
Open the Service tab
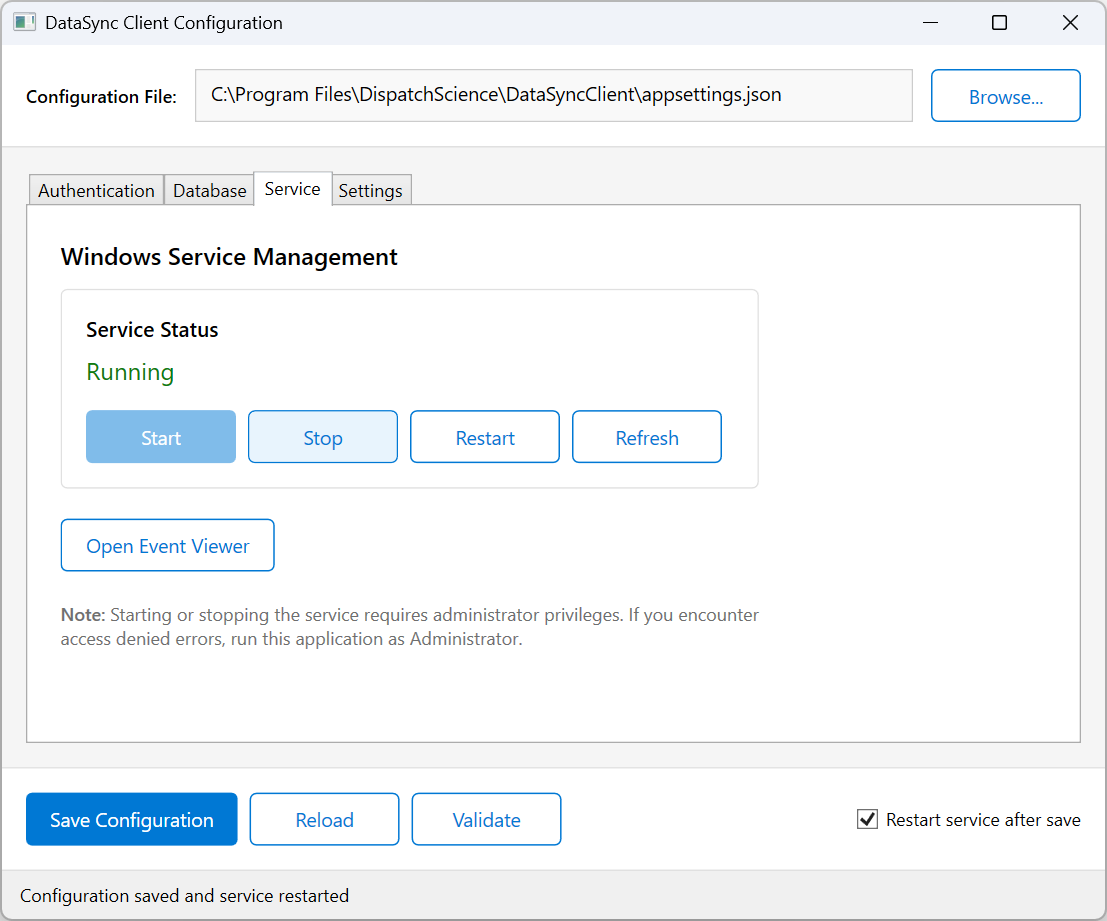(292, 188)
